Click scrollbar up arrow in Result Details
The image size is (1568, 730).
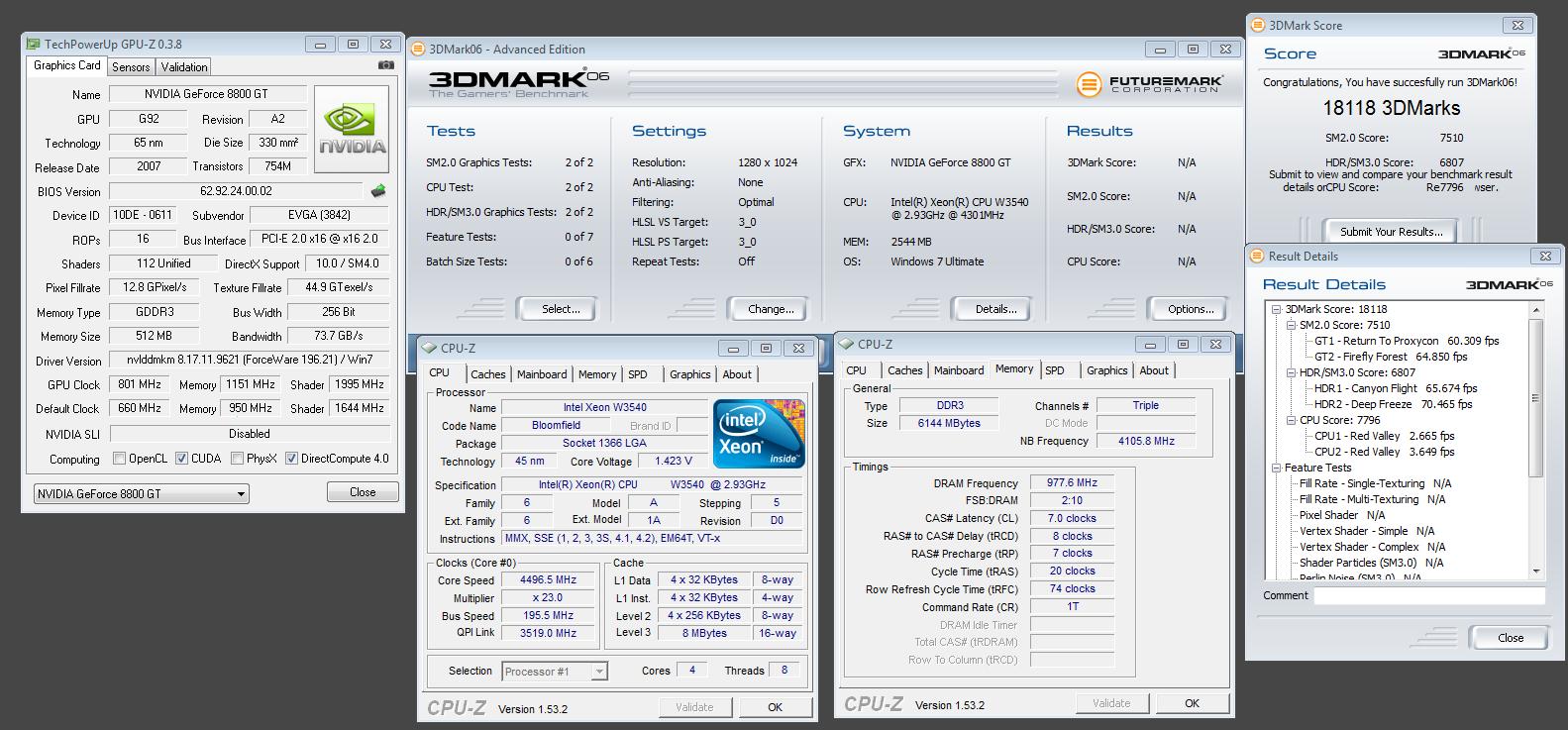[x=1536, y=310]
